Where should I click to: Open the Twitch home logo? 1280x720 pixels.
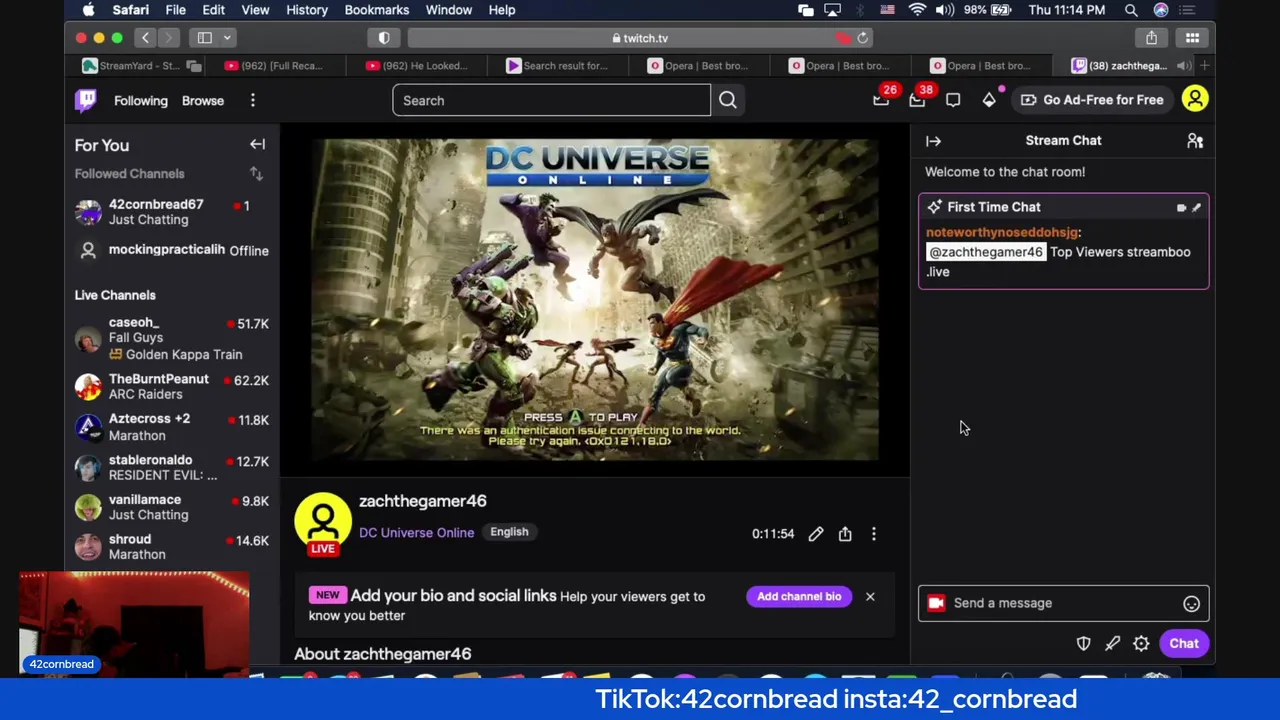click(86, 100)
